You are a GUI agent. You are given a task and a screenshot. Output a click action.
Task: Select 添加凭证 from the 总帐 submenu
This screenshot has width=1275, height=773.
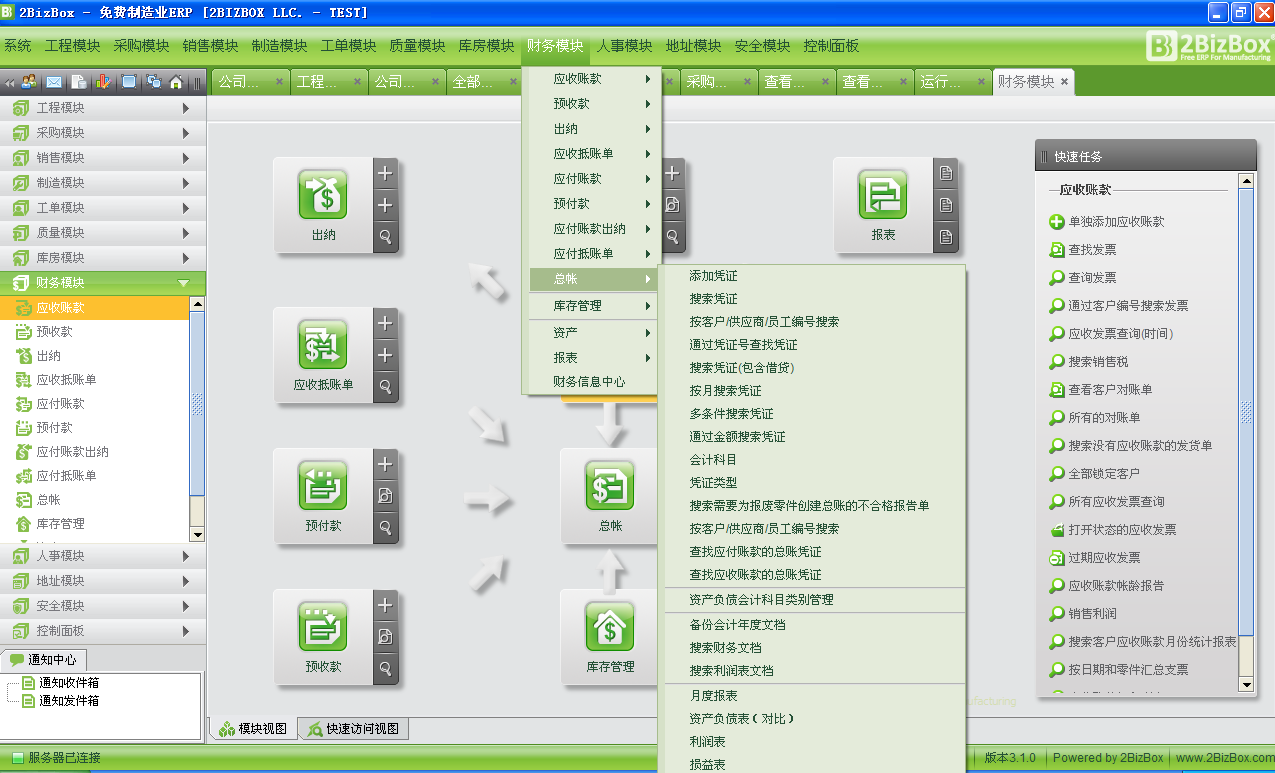[713, 276]
